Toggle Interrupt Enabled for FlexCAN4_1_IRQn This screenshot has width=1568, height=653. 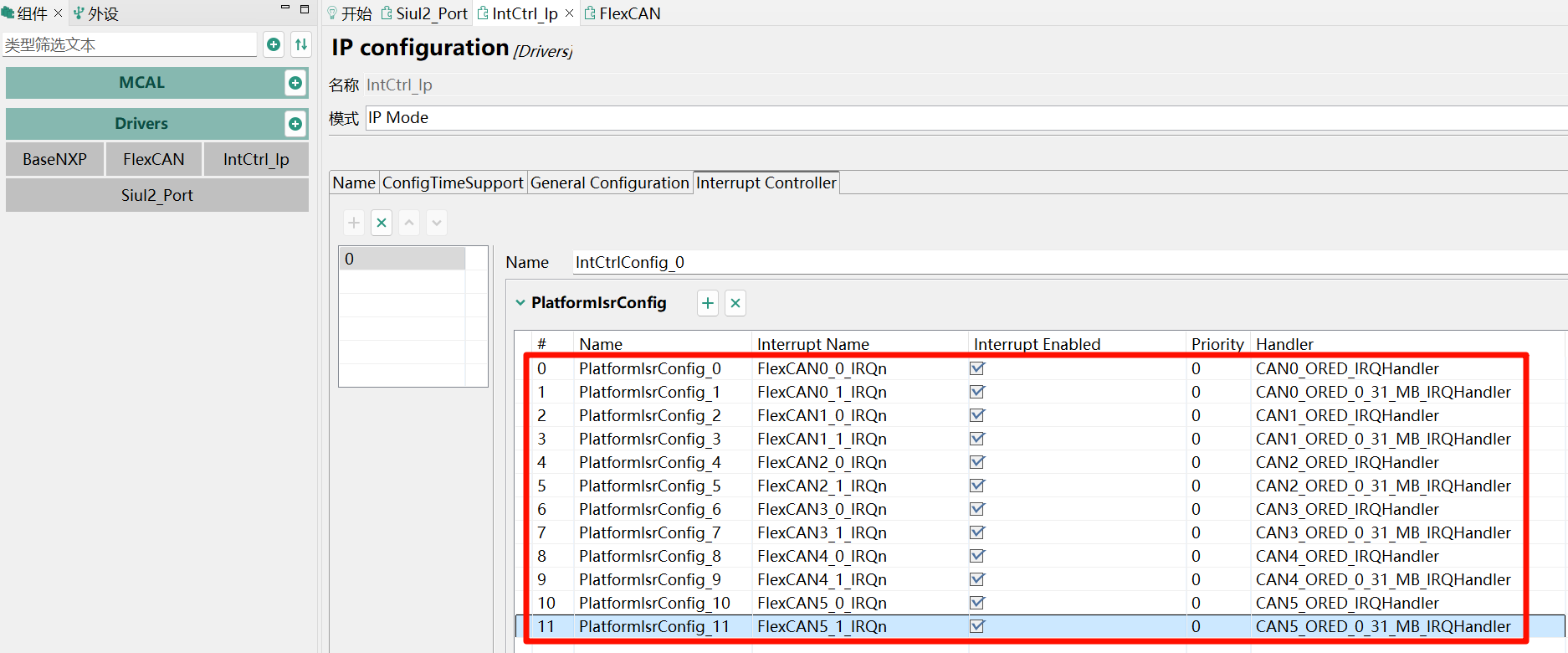click(977, 579)
